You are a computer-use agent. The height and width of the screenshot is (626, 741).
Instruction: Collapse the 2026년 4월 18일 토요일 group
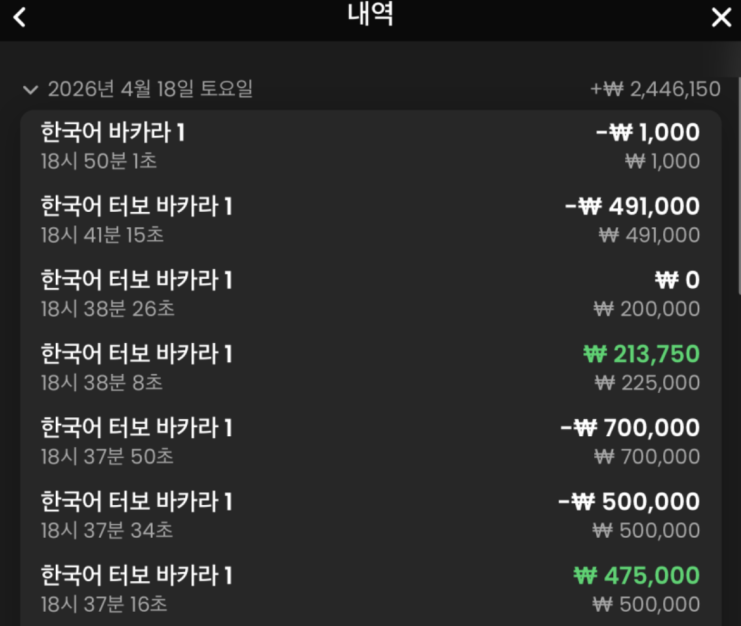(29, 90)
